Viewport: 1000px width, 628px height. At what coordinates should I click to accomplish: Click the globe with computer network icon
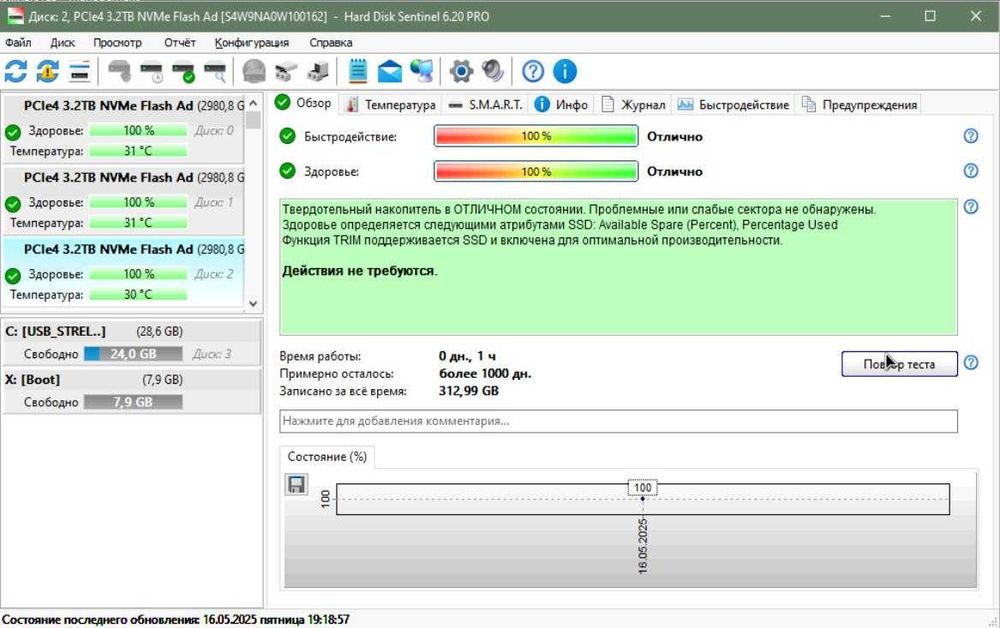point(422,71)
